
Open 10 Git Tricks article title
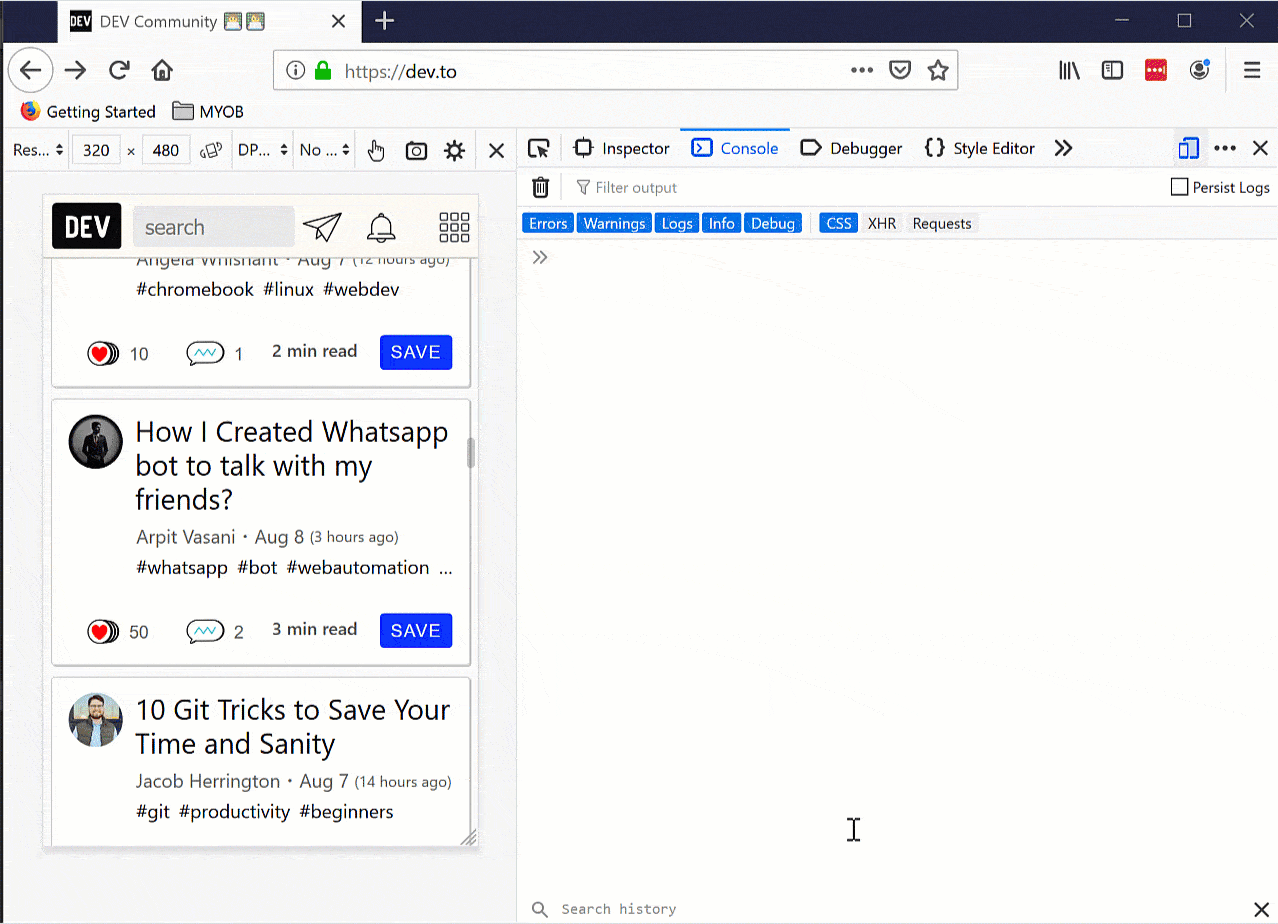pyautogui.click(x=293, y=727)
